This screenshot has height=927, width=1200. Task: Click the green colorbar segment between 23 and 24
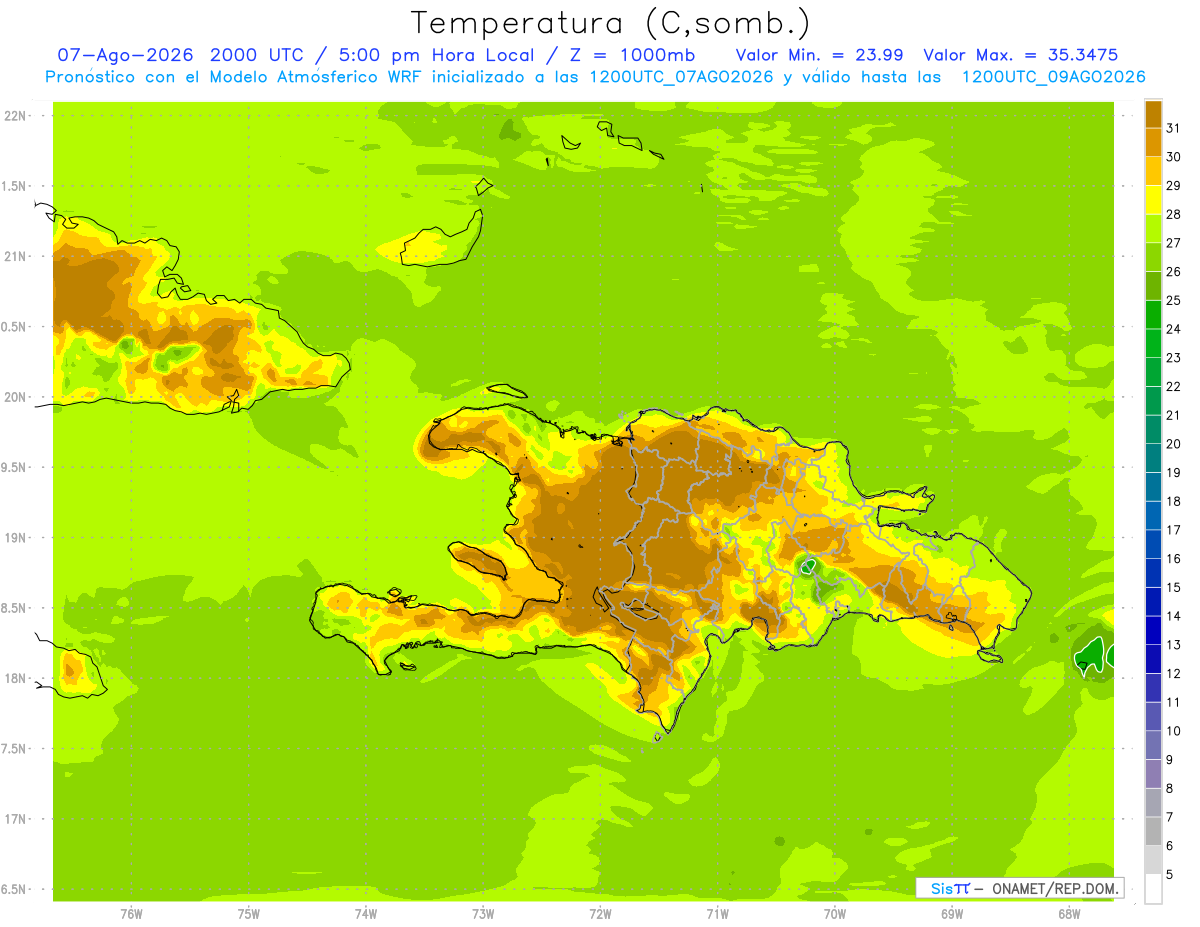tap(1153, 343)
